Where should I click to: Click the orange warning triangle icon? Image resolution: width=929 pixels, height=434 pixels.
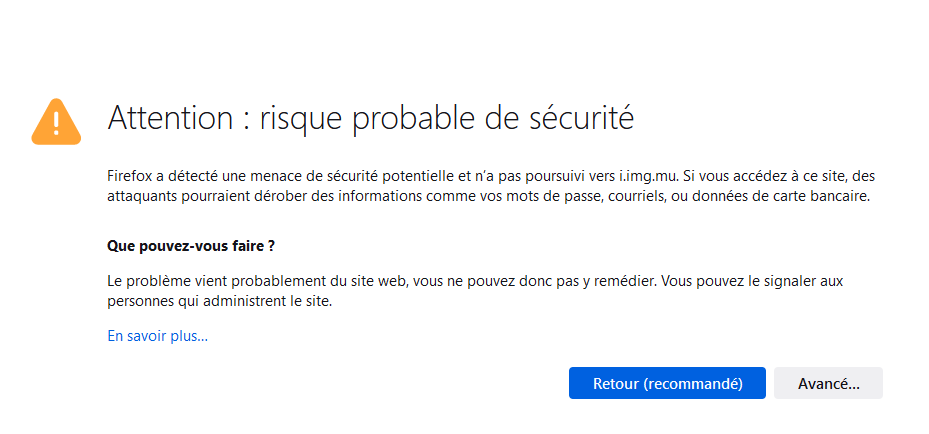56,121
